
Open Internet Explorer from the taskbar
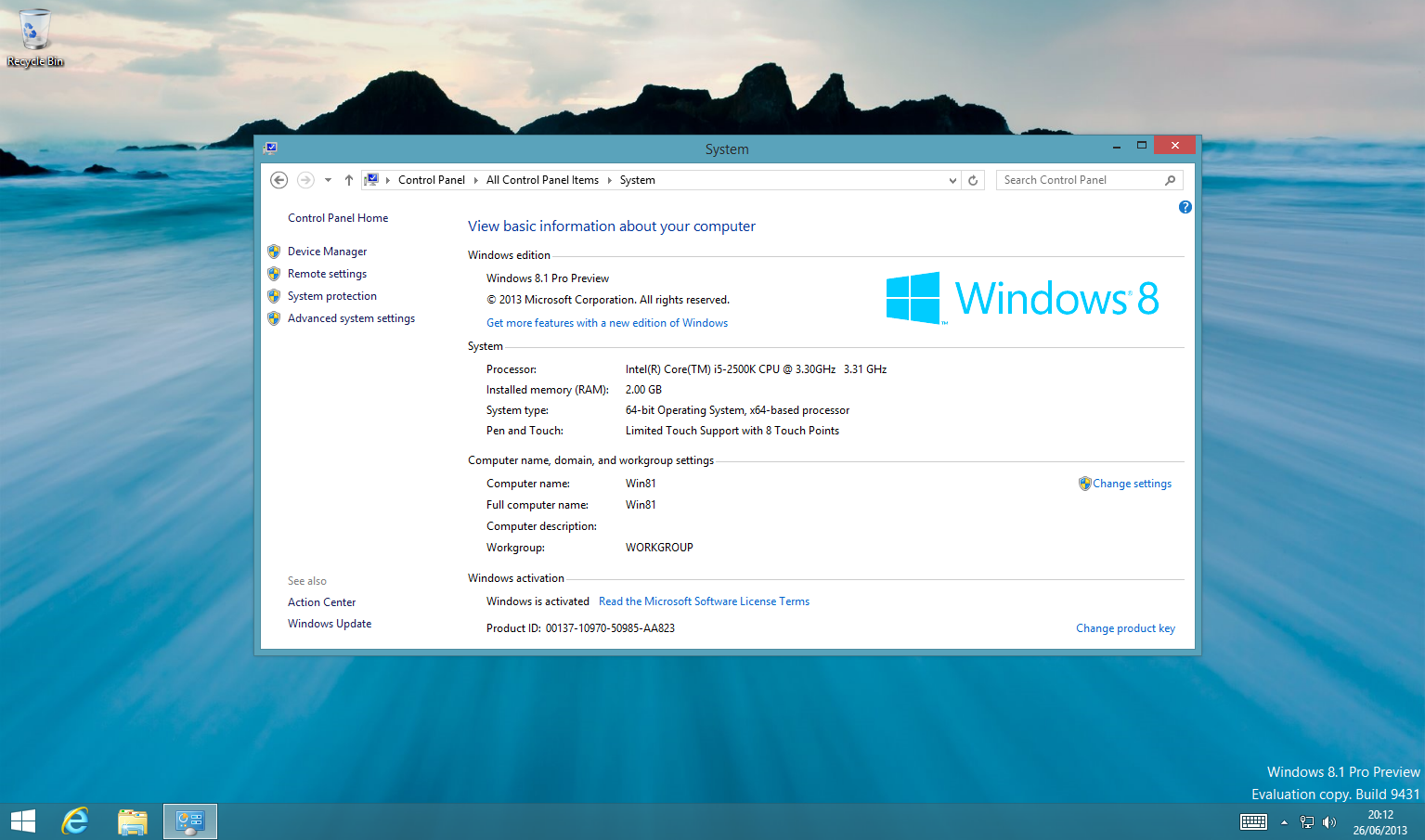pos(74,821)
